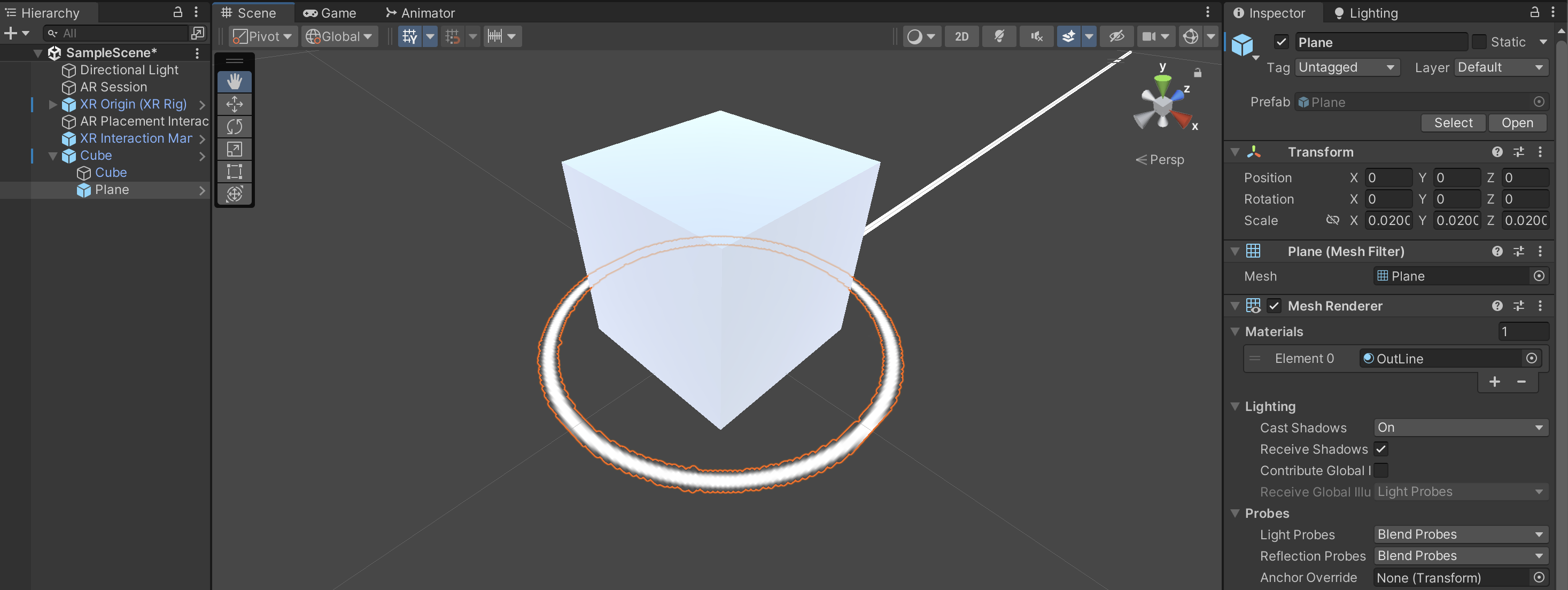Enable the Static checkbox

click(x=1479, y=42)
